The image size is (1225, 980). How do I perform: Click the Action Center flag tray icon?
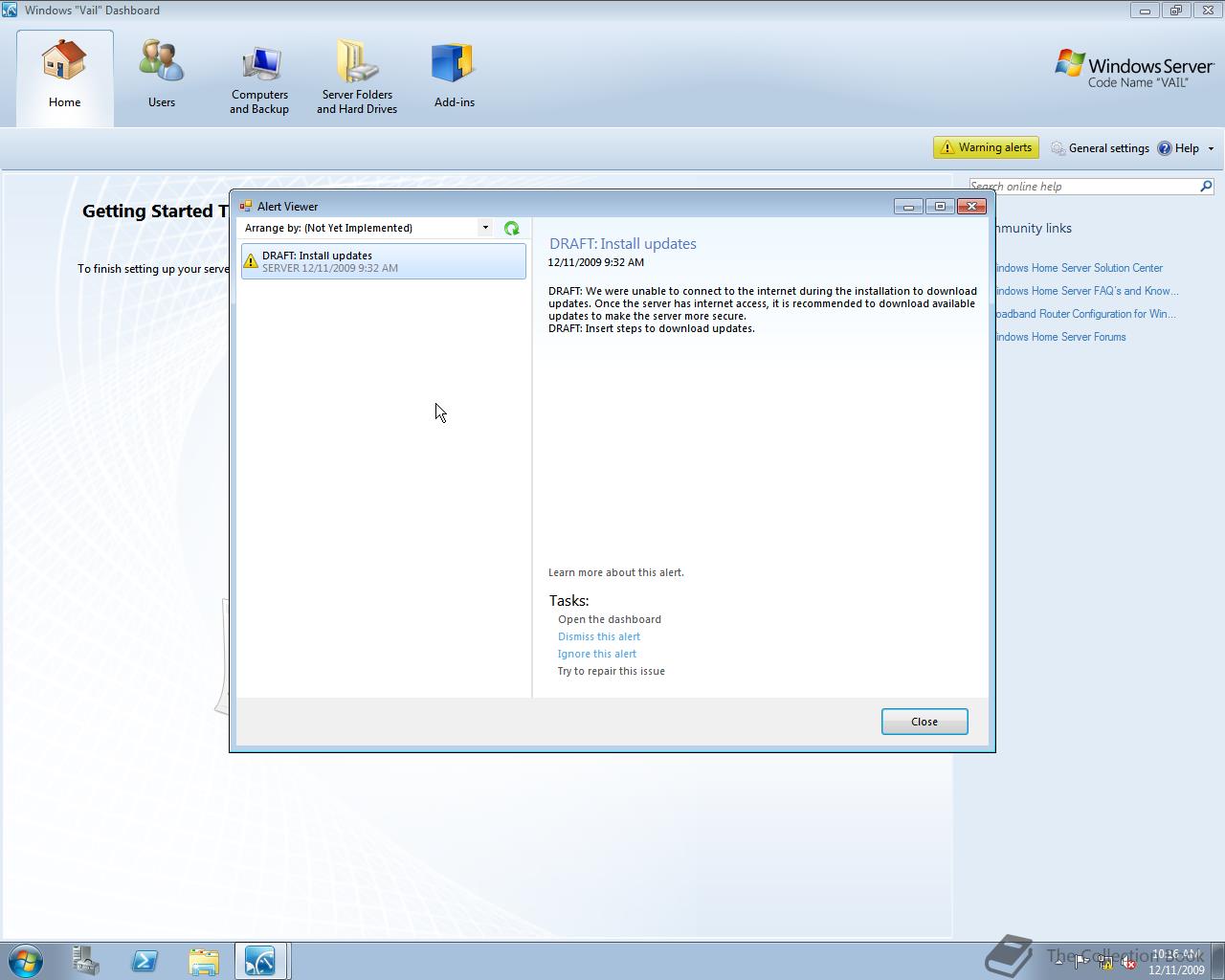(x=1081, y=963)
